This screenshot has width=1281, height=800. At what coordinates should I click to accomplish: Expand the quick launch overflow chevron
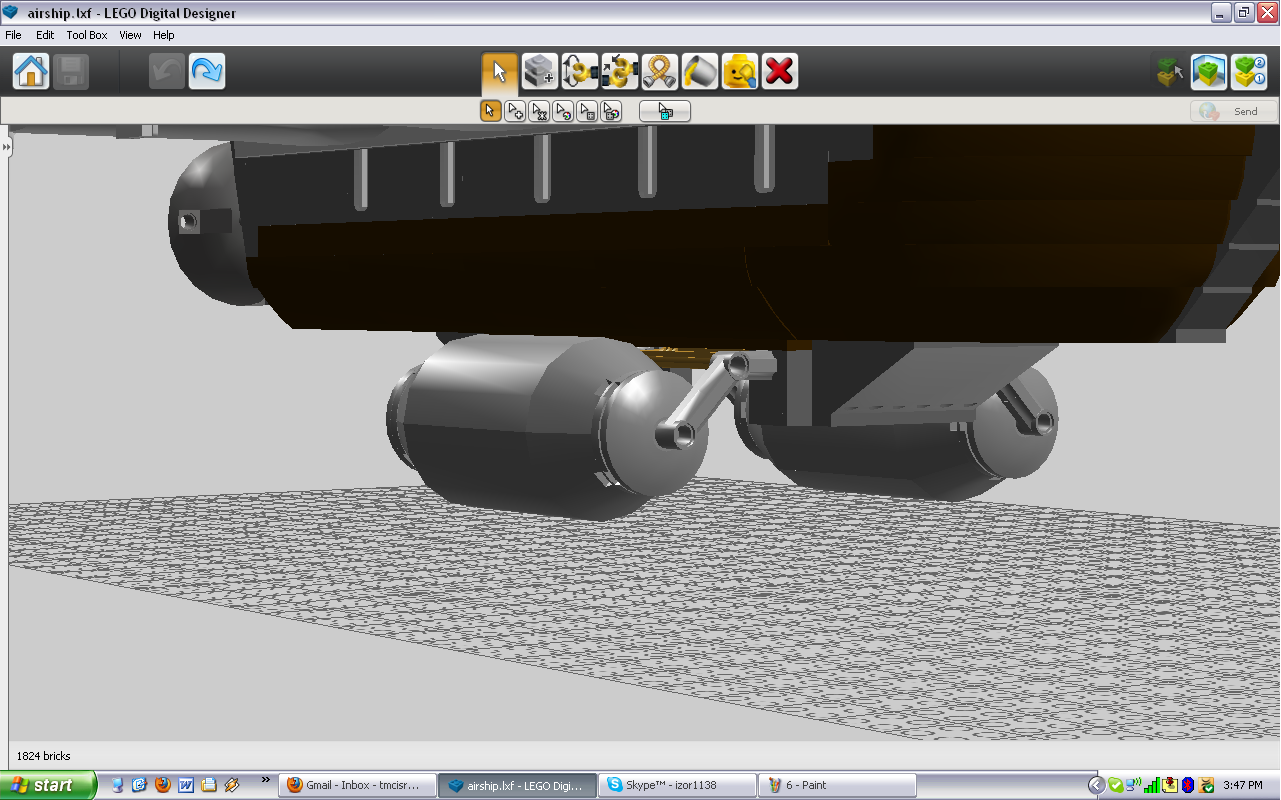265,780
